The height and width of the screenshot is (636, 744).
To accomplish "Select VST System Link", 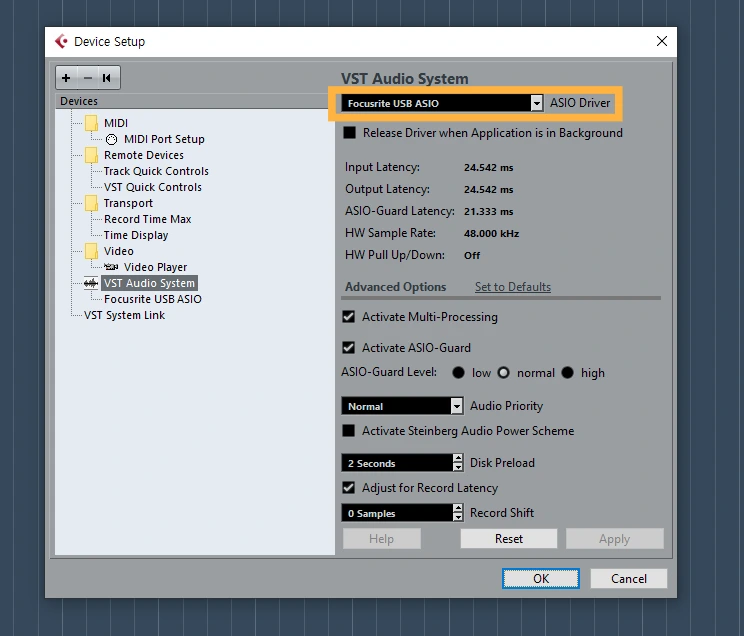I will click(x=124, y=315).
